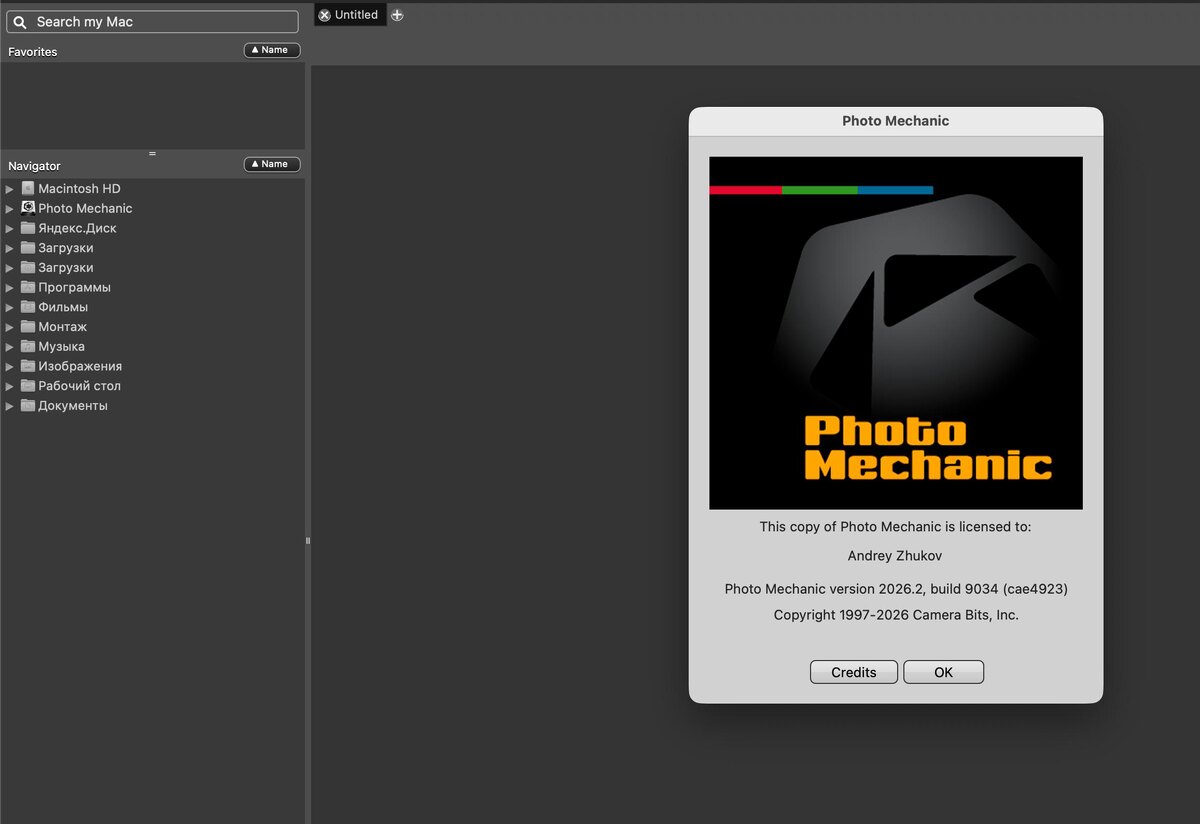Image resolution: width=1200 pixels, height=824 pixels.
Task: Click the Copyright 1997-2026 Camera Bits text
Action: (896, 615)
